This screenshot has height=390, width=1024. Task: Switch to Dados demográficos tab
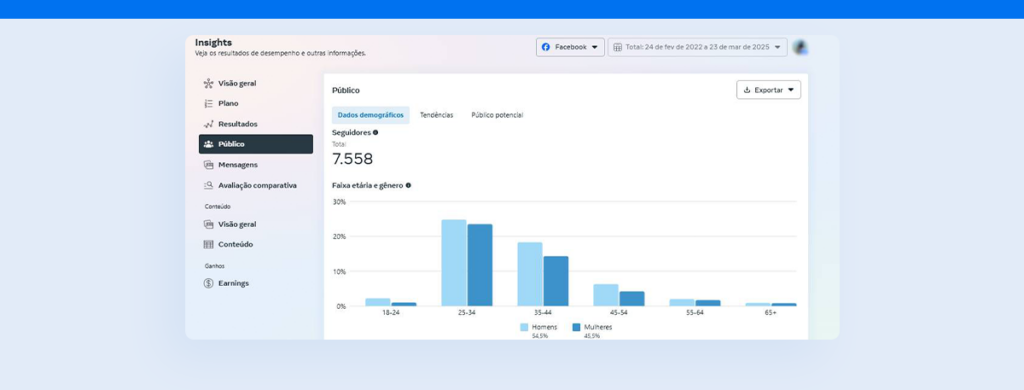[x=370, y=115]
